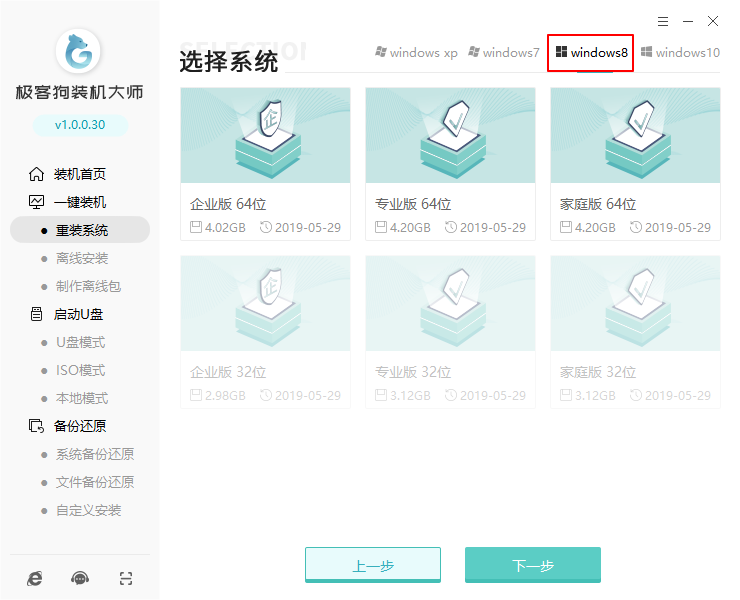Choose 专业版 64位 system image

450,164
